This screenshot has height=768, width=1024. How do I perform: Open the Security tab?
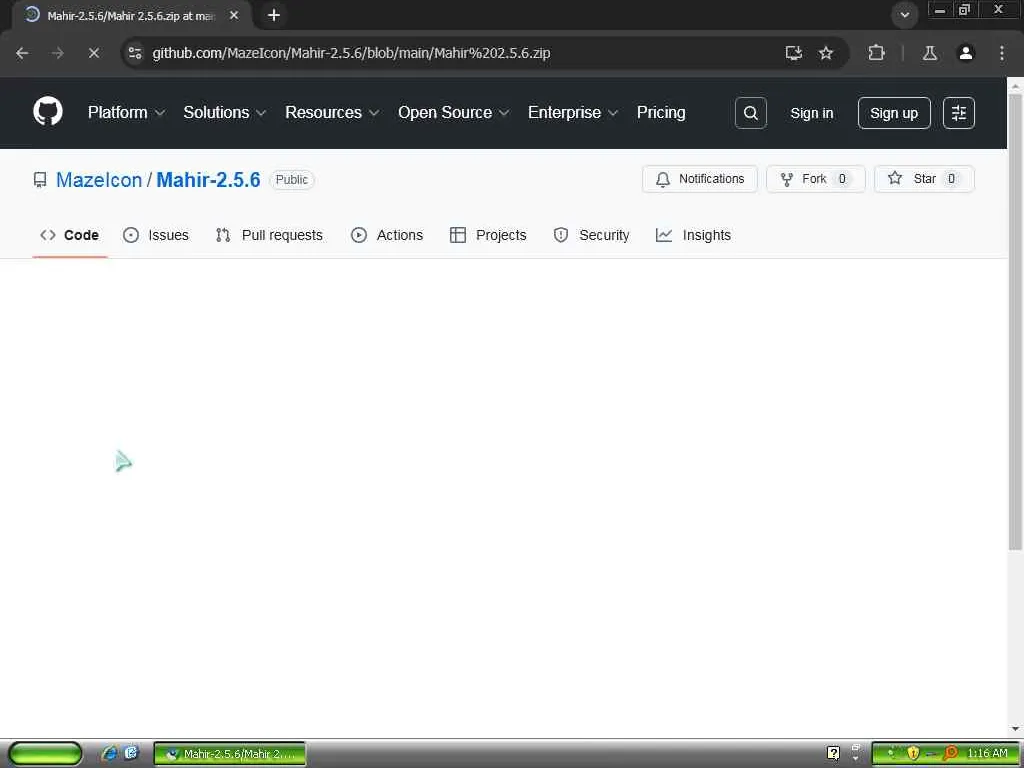click(592, 235)
